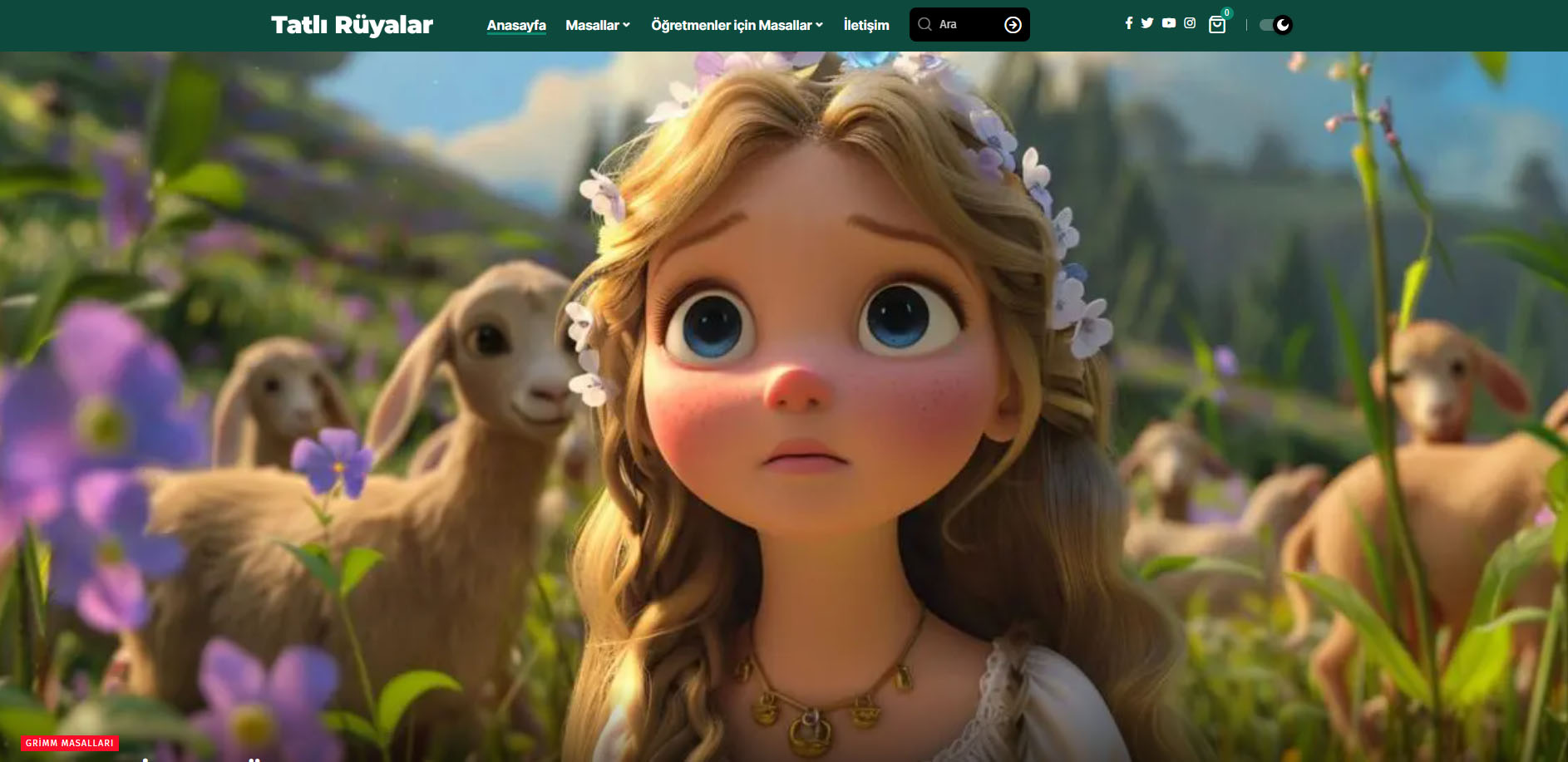Open the YouTube channel icon

click(x=1169, y=23)
